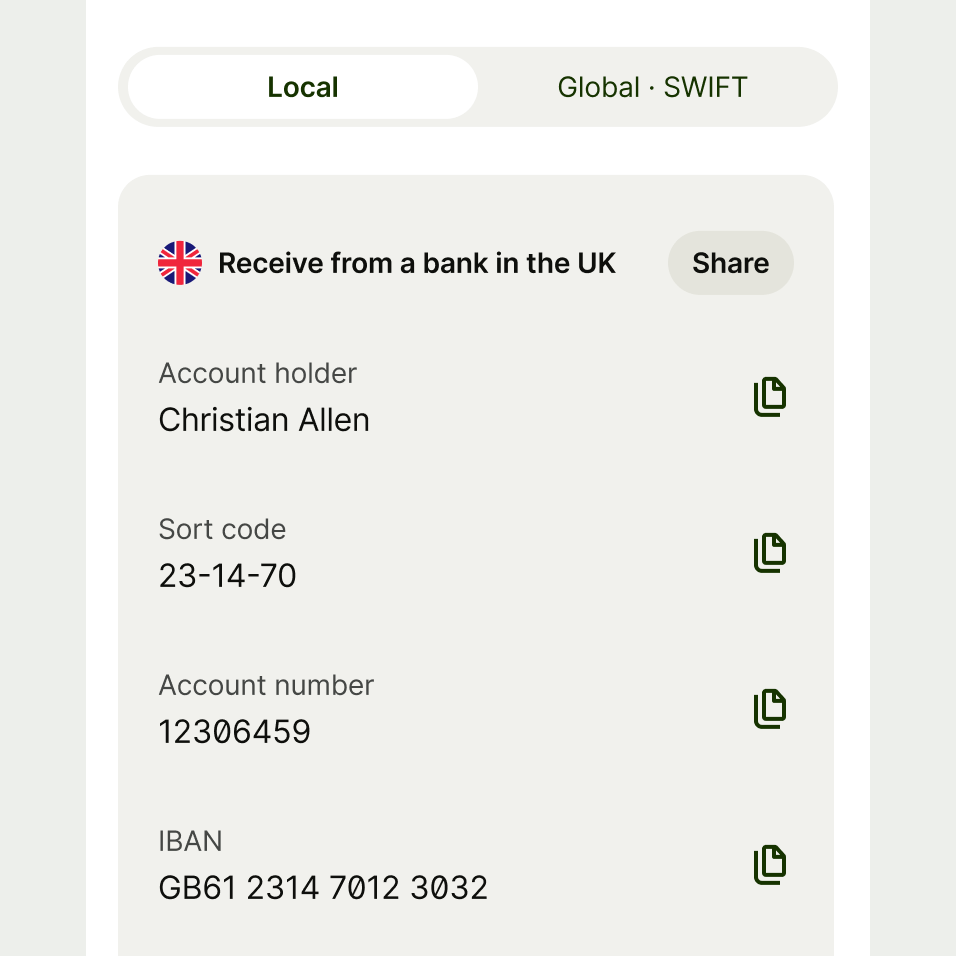
Task: Click the 'IBAN' field label
Action: pos(190,841)
